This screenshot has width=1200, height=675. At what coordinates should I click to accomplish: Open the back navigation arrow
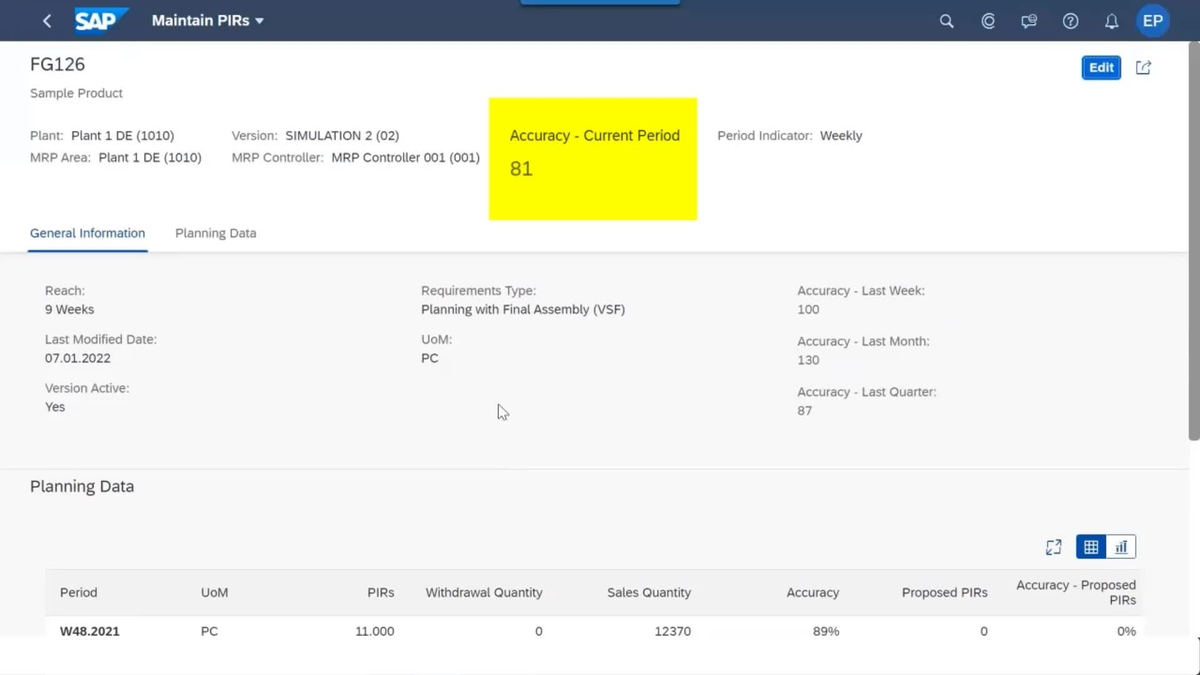46,20
